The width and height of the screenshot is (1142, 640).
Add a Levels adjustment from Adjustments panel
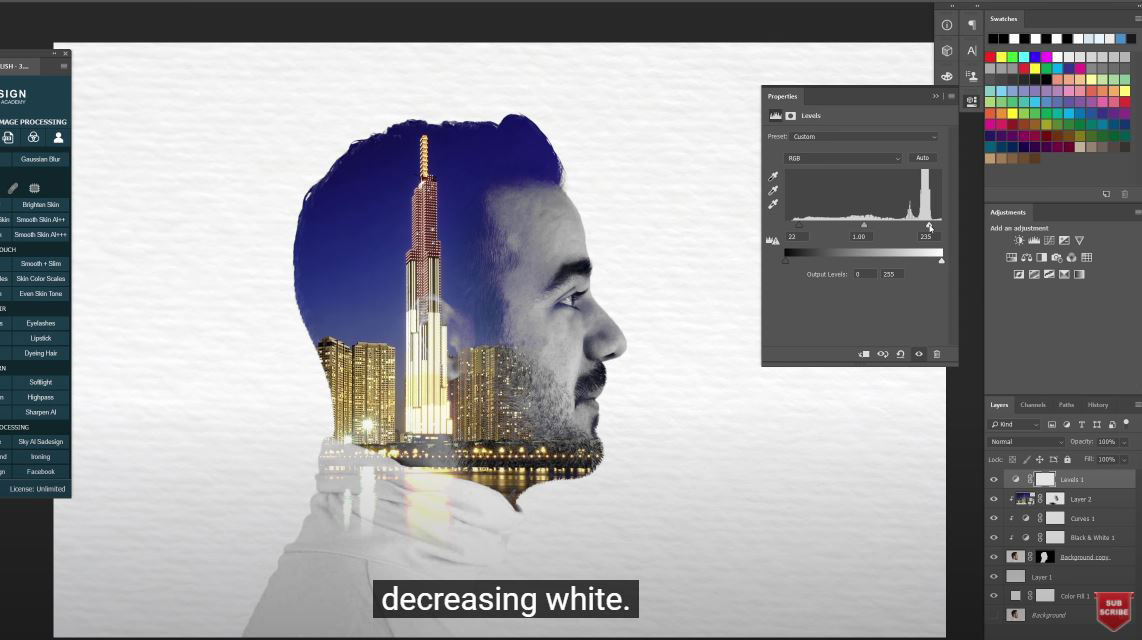1033,240
